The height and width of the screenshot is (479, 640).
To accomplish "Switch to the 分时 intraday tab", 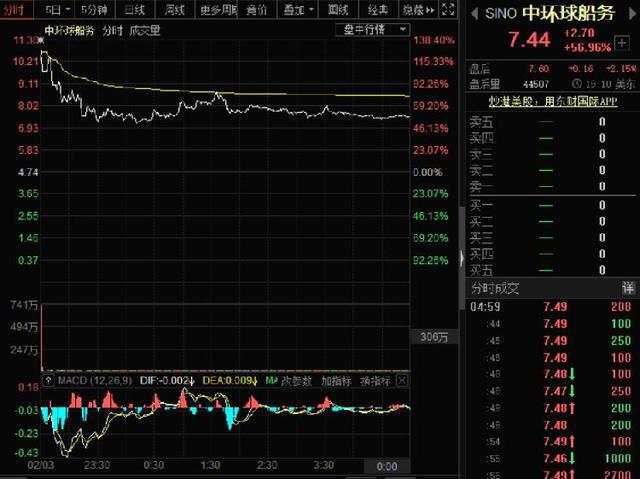I will point(15,10).
